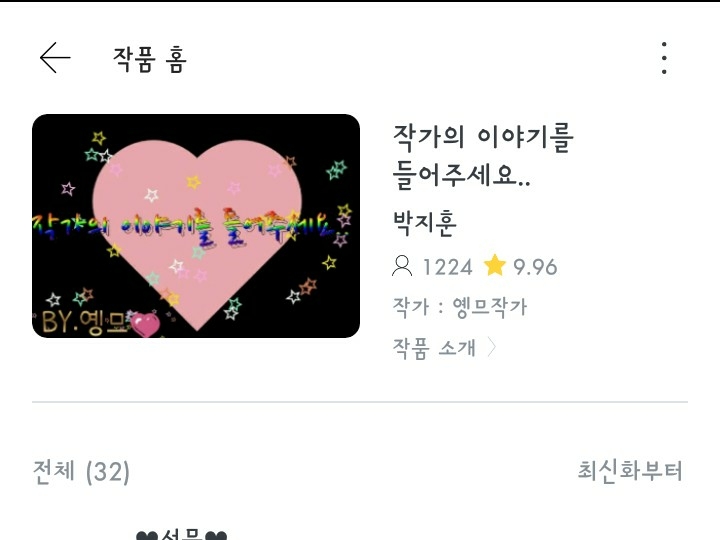Select the 전체 (32) episodes filter

click(81, 471)
